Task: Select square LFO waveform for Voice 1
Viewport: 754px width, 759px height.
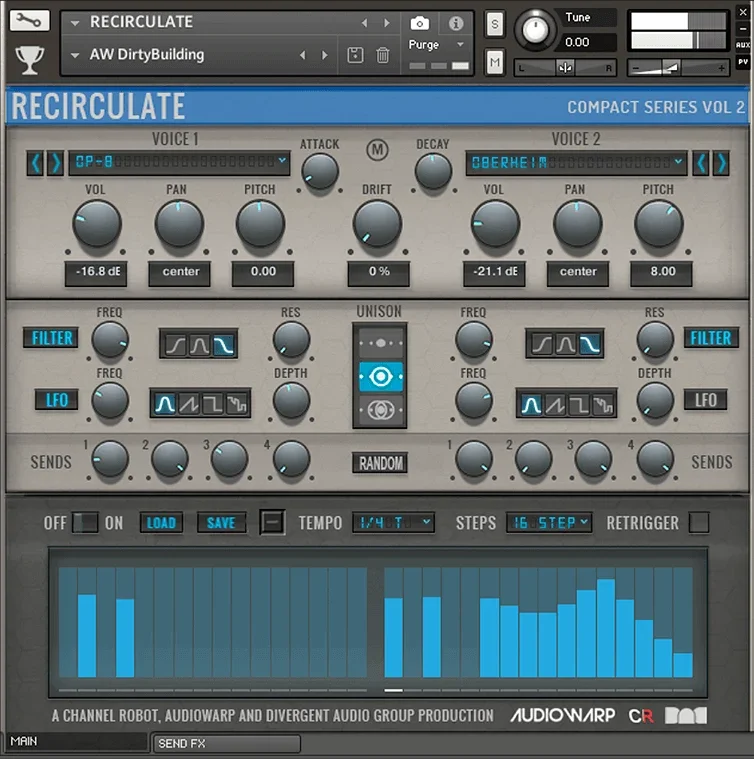Action: (212, 404)
